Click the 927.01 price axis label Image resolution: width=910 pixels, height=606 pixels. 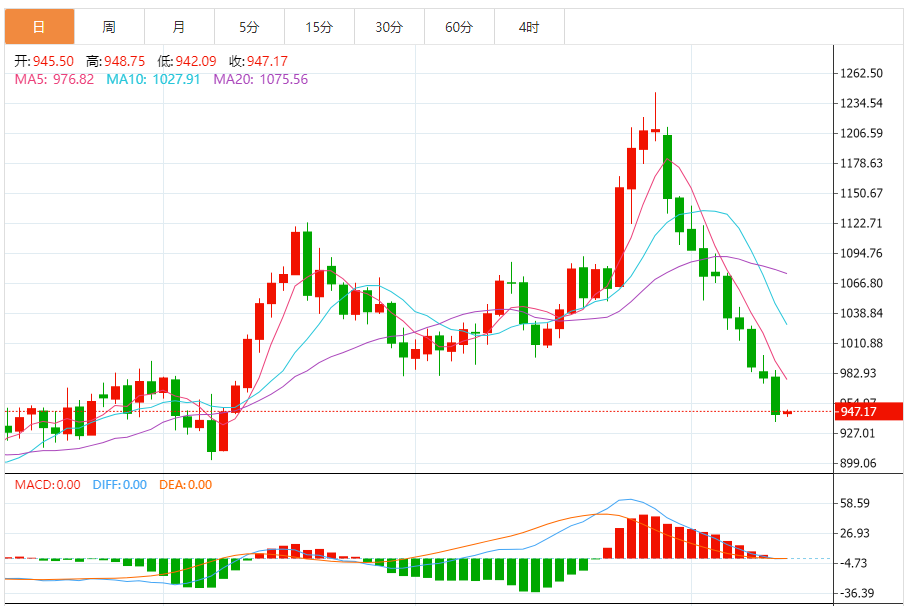click(858, 434)
